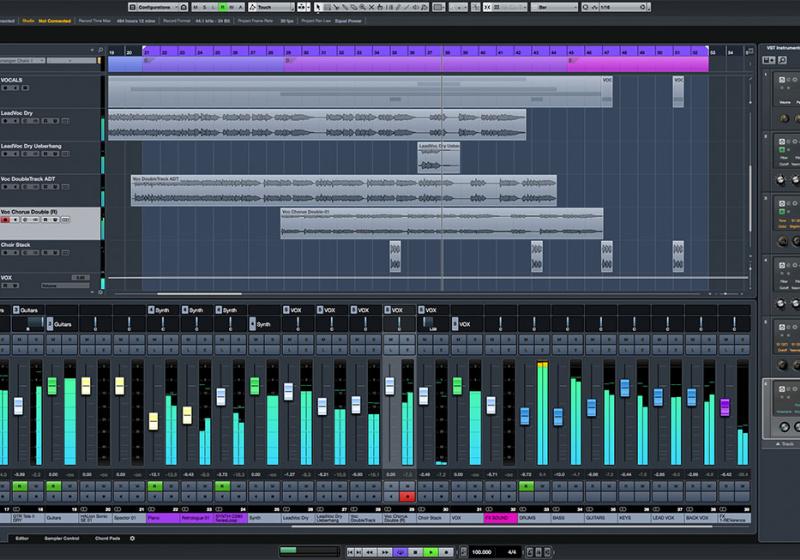Click the Voc DoubleTrack channel volume fader

(x=356, y=405)
